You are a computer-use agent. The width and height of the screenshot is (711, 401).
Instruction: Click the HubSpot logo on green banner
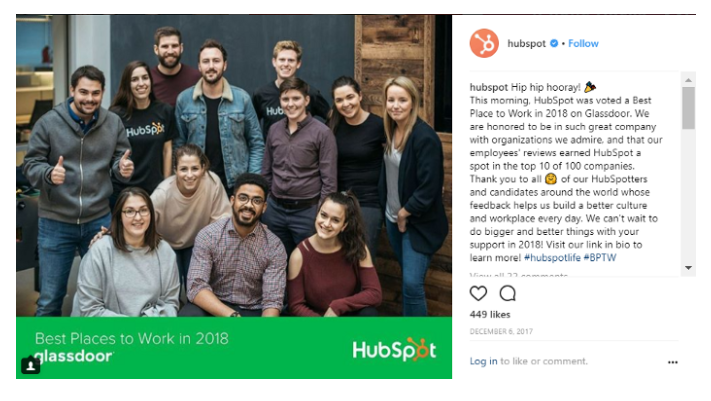(394, 349)
